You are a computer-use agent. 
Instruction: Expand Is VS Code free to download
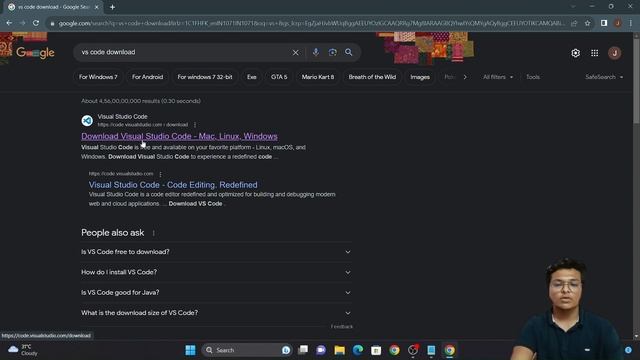[216, 252]
